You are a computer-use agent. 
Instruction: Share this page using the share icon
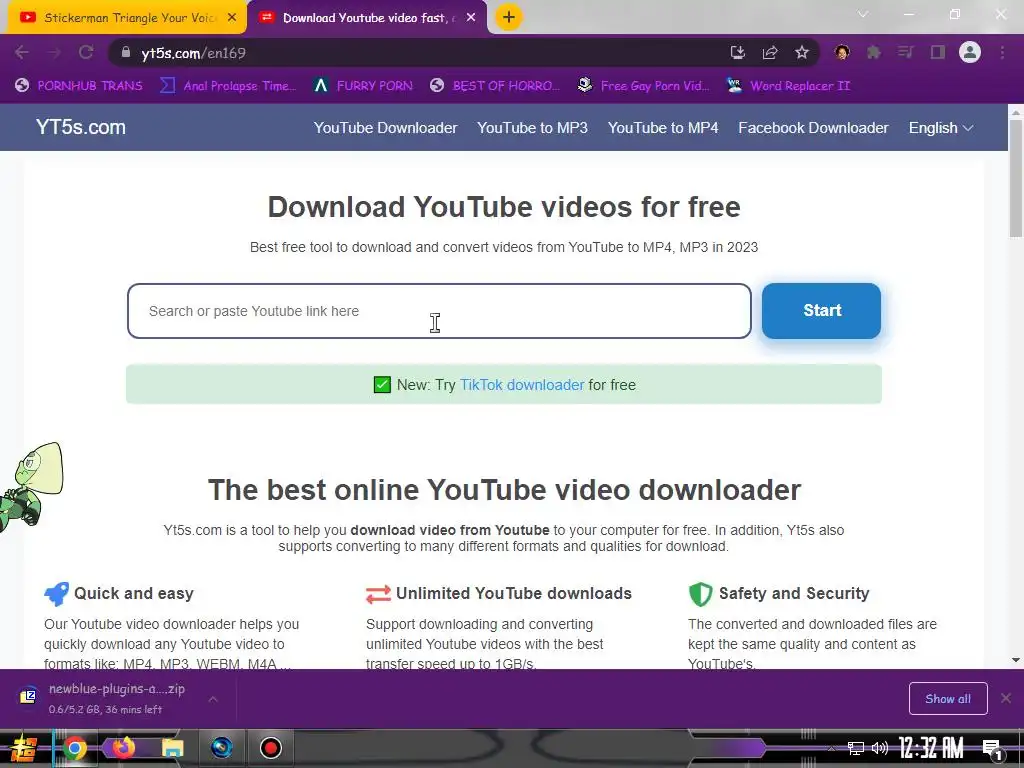coord(770,53)
